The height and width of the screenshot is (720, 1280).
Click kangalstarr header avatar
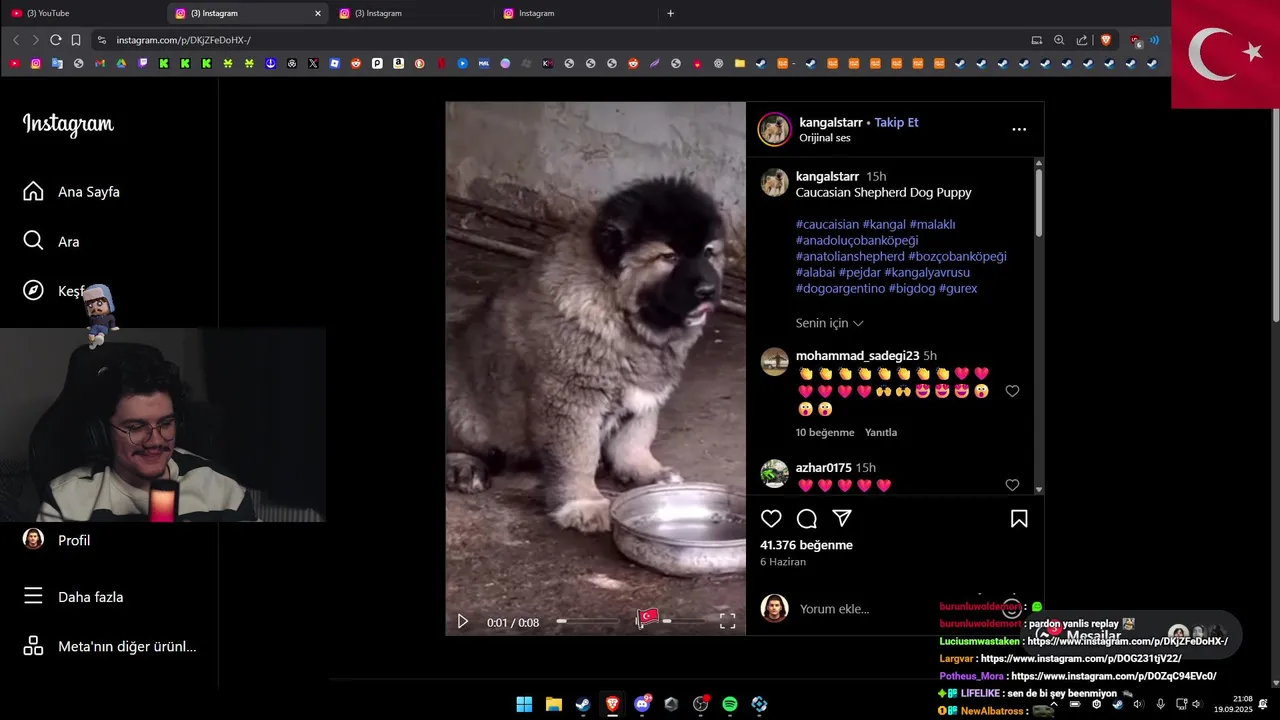point(774,129)
